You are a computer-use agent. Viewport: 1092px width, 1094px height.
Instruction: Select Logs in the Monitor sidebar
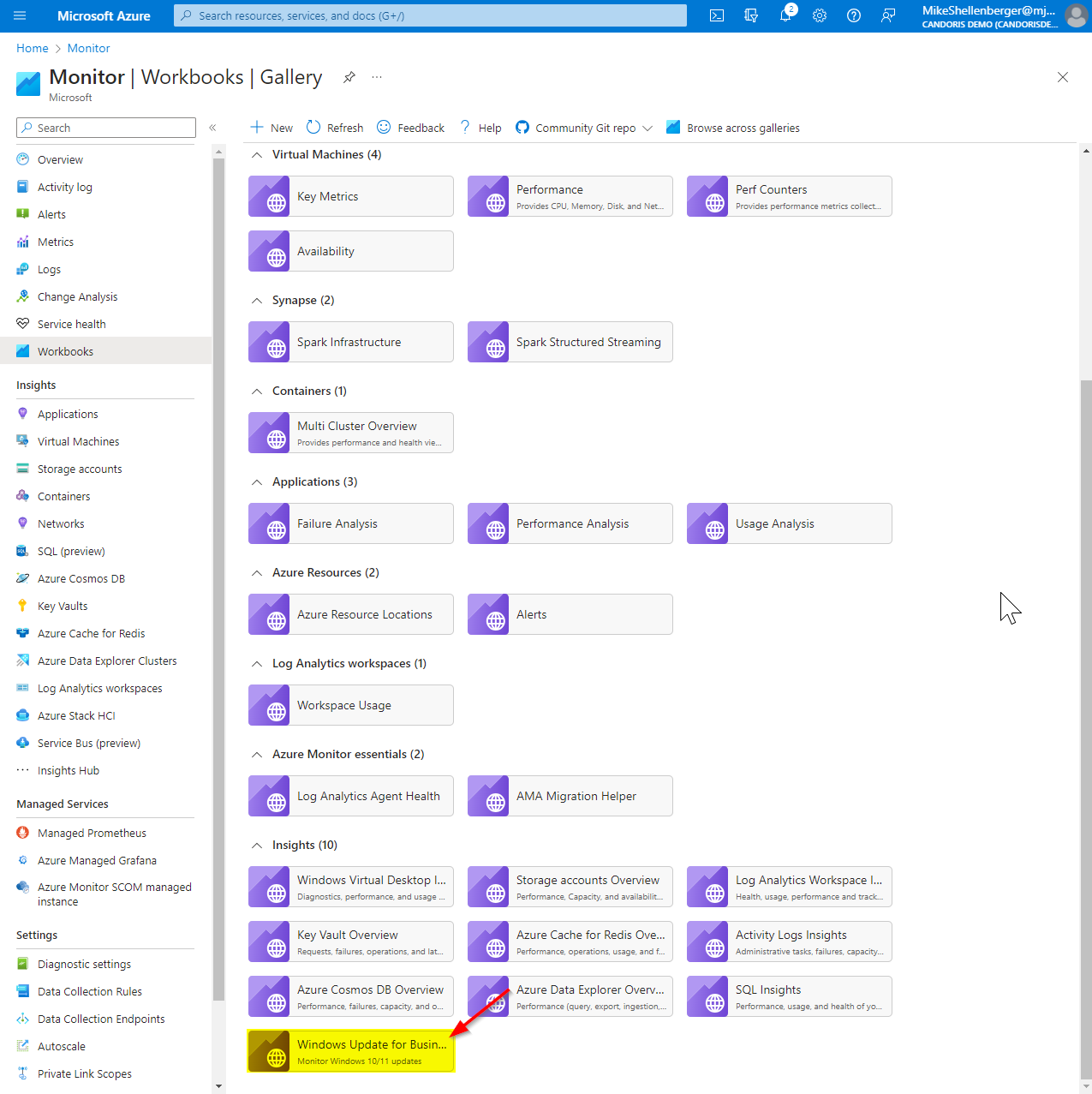tap(49, 268)
